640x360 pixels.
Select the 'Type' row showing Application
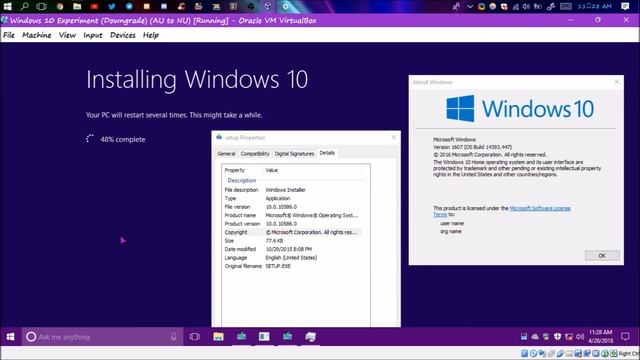[292, 198]
